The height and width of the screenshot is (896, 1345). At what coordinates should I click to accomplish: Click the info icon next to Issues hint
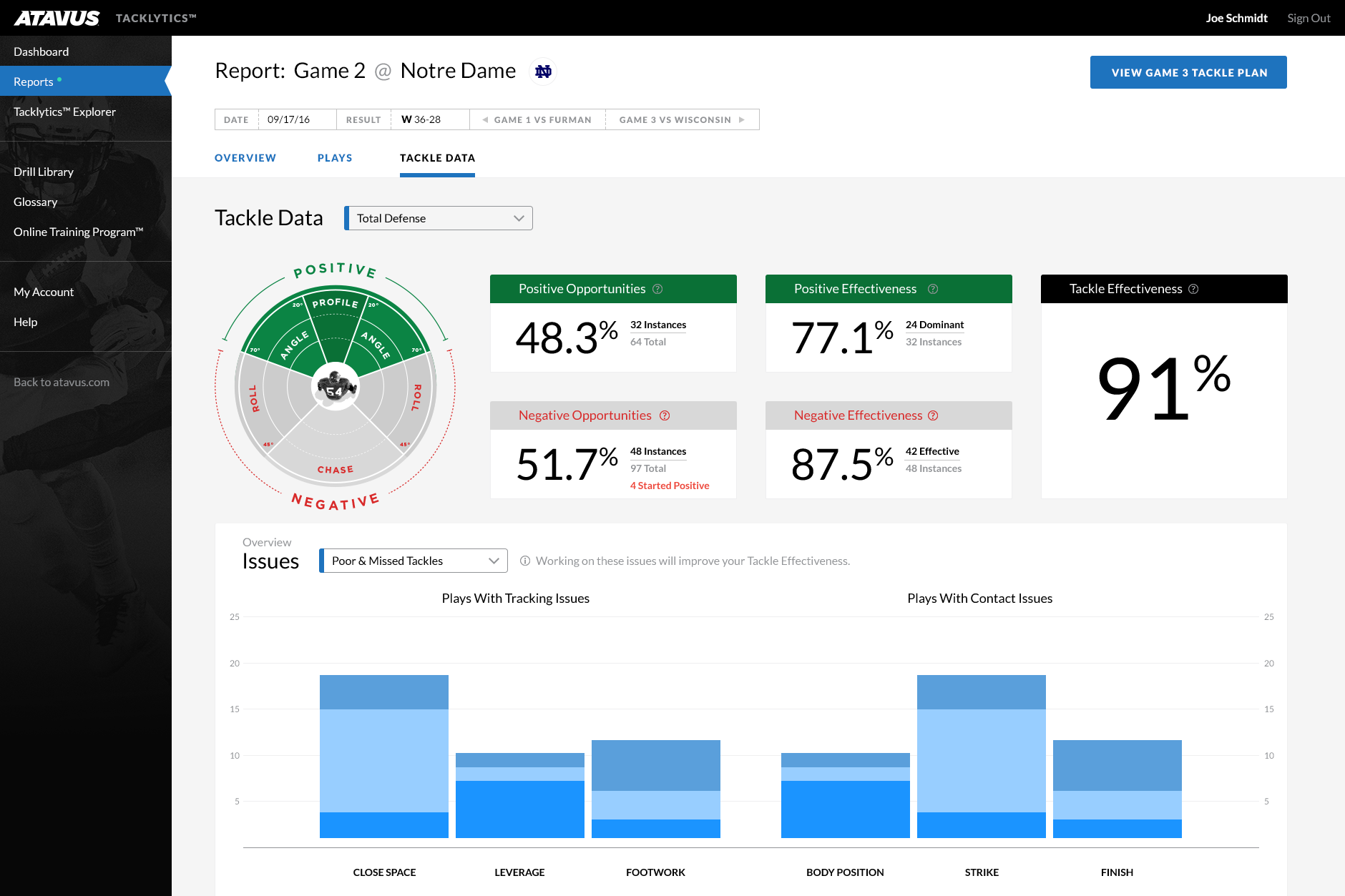click(x=525, y=561)
